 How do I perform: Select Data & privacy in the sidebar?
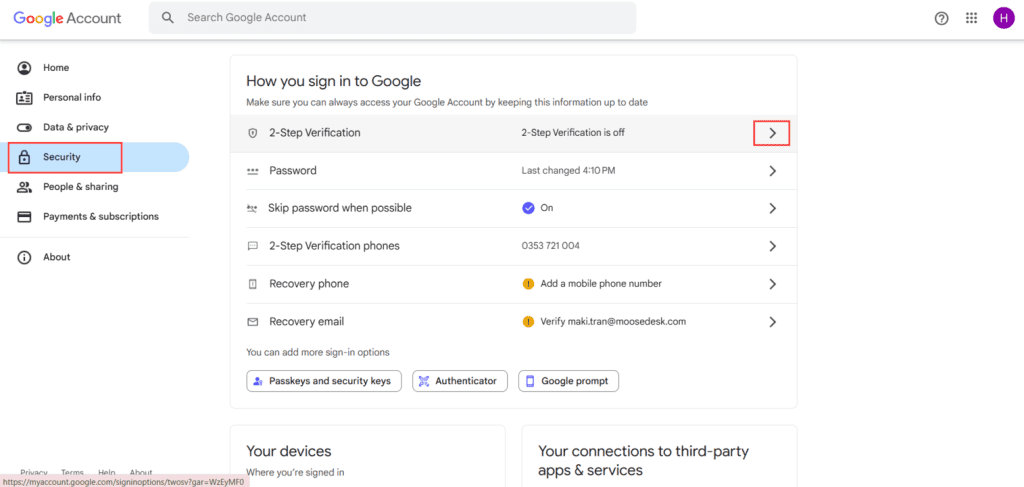95,127
